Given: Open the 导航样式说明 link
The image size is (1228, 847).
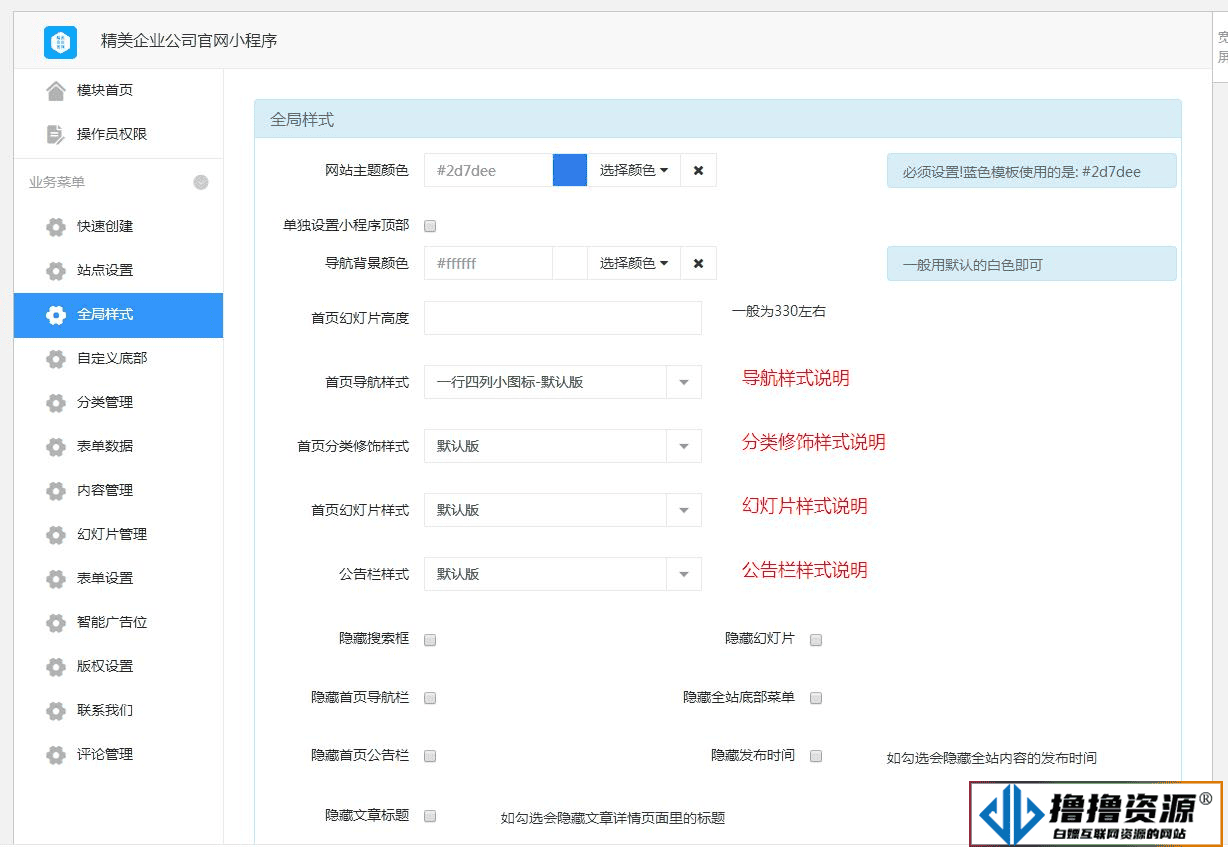Looking at the screenshot, I should coord(795,378).
